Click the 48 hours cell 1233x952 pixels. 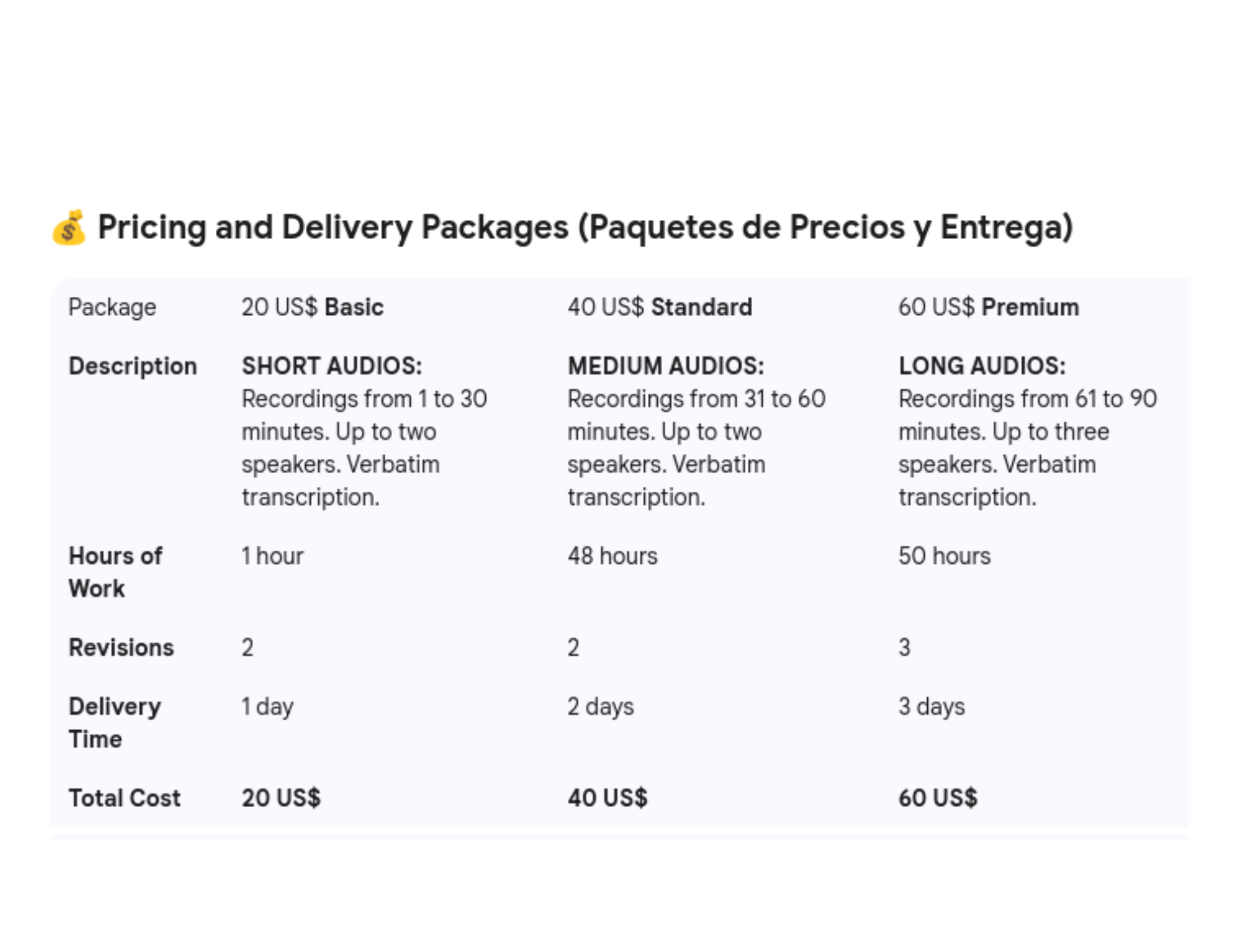pos(612,556)
